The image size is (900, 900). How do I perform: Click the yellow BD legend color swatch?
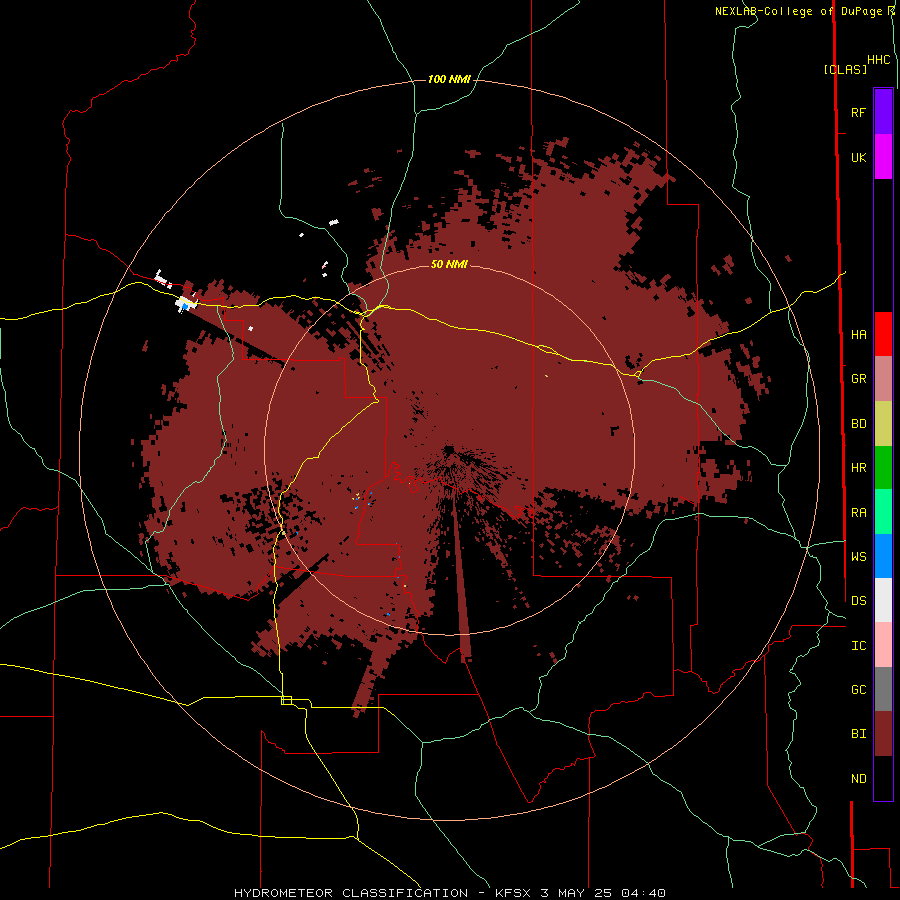pos(883,424)
